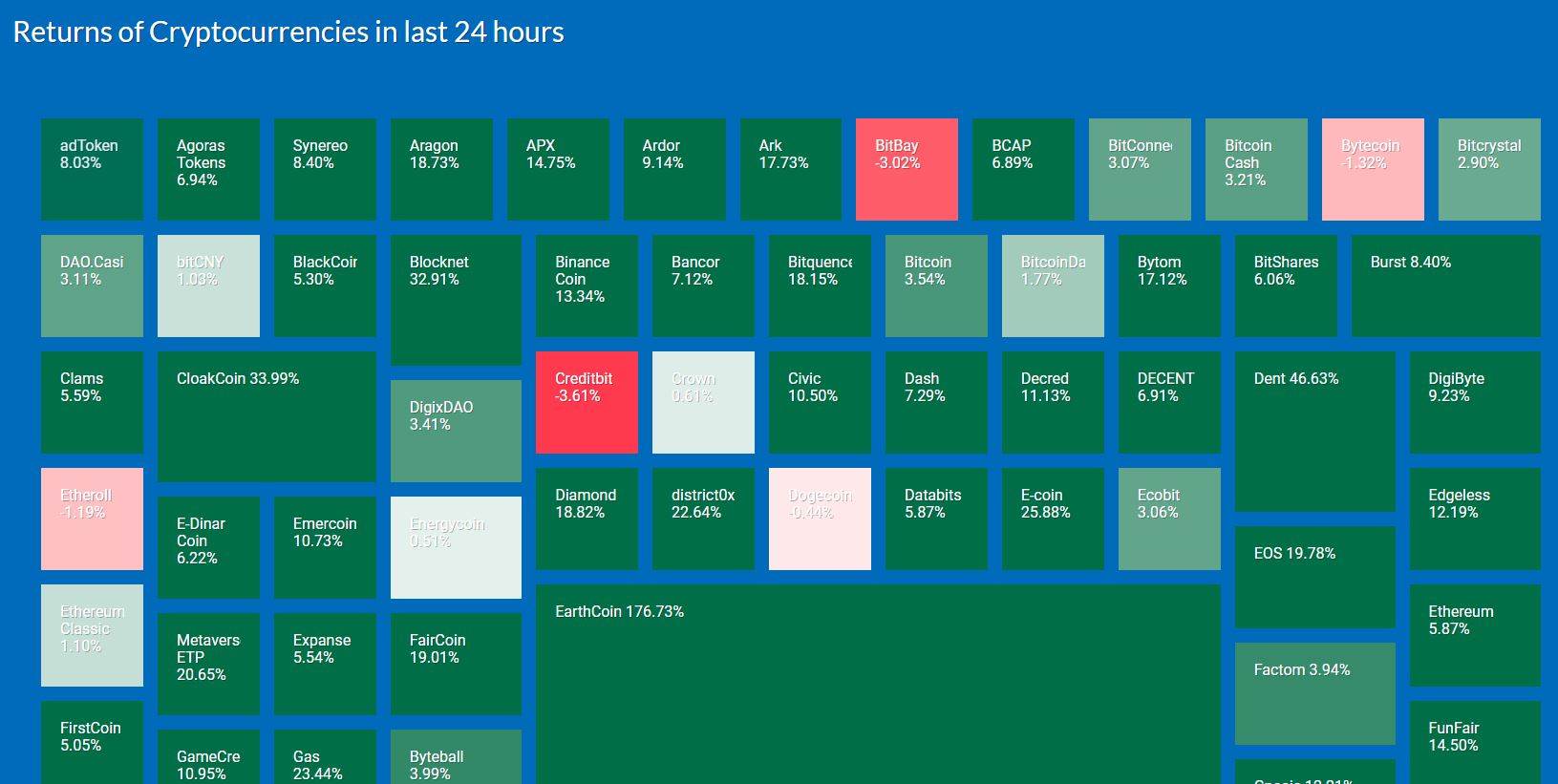1558x784 pixels.
Task: Click the Byteball 3.99% tile
Action: (456, 756)
